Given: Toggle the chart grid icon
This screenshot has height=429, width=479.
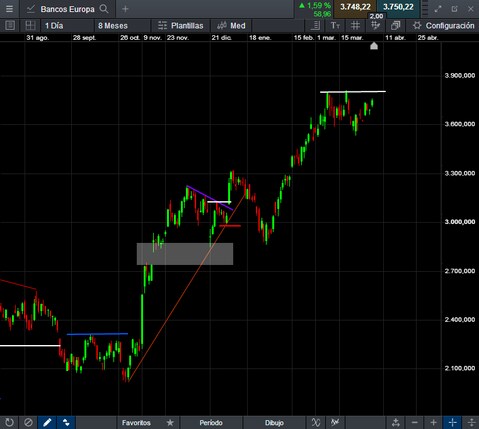Looking at the screenshot, I should point(355,25).
